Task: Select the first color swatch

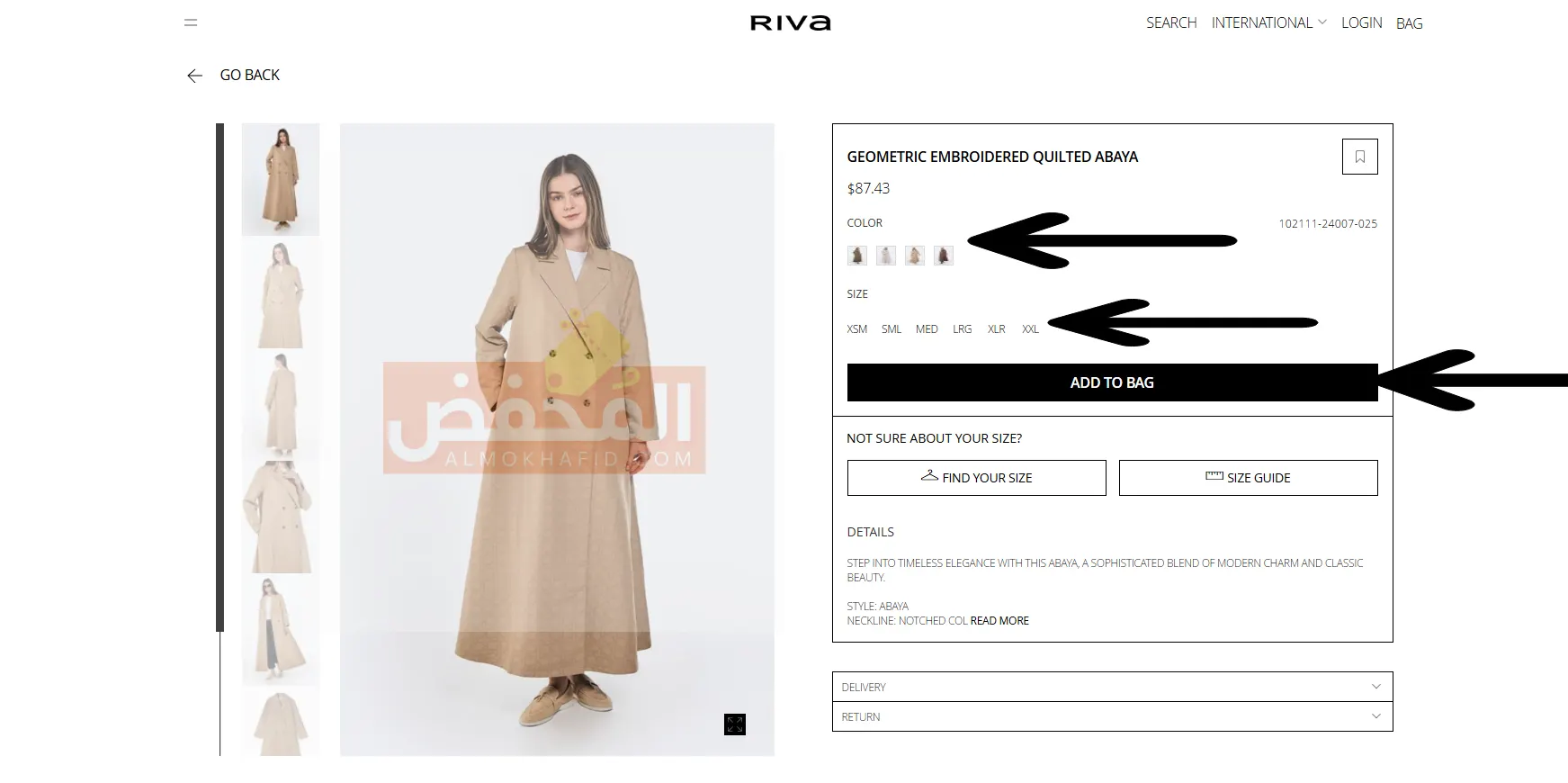Action: tap(856, 256)
